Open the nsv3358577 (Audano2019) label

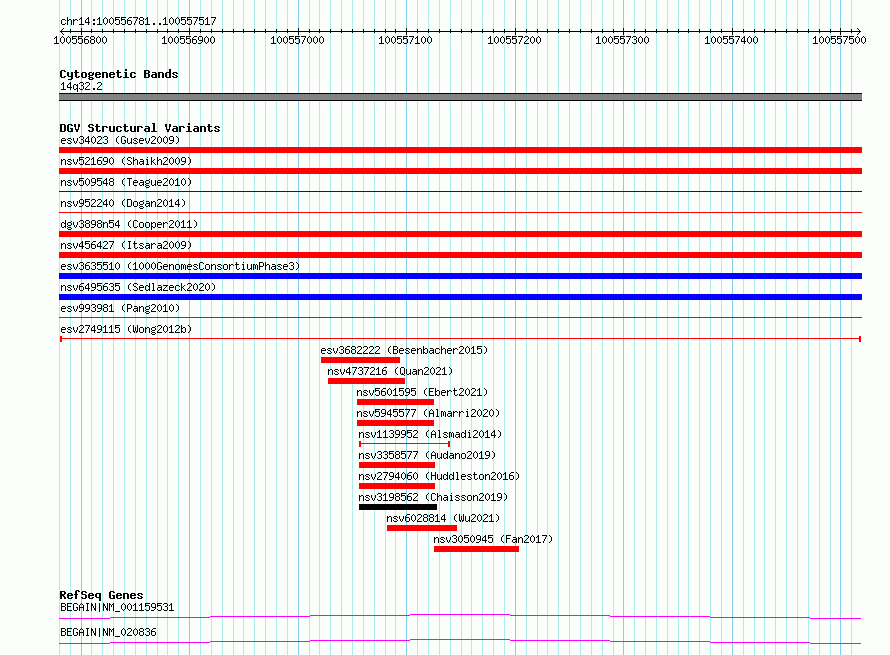(427, 455)
